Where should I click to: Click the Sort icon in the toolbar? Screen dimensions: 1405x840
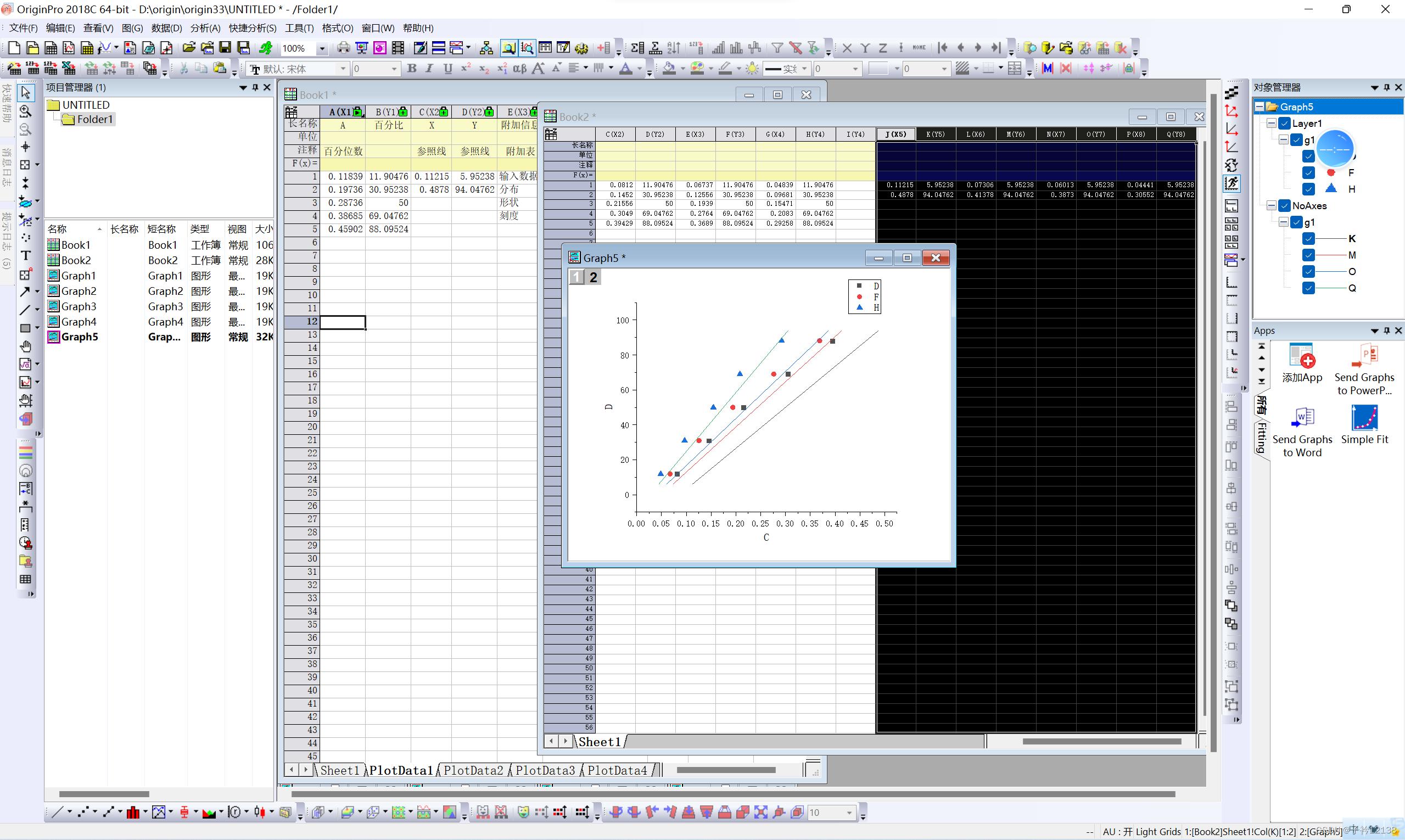674,48
